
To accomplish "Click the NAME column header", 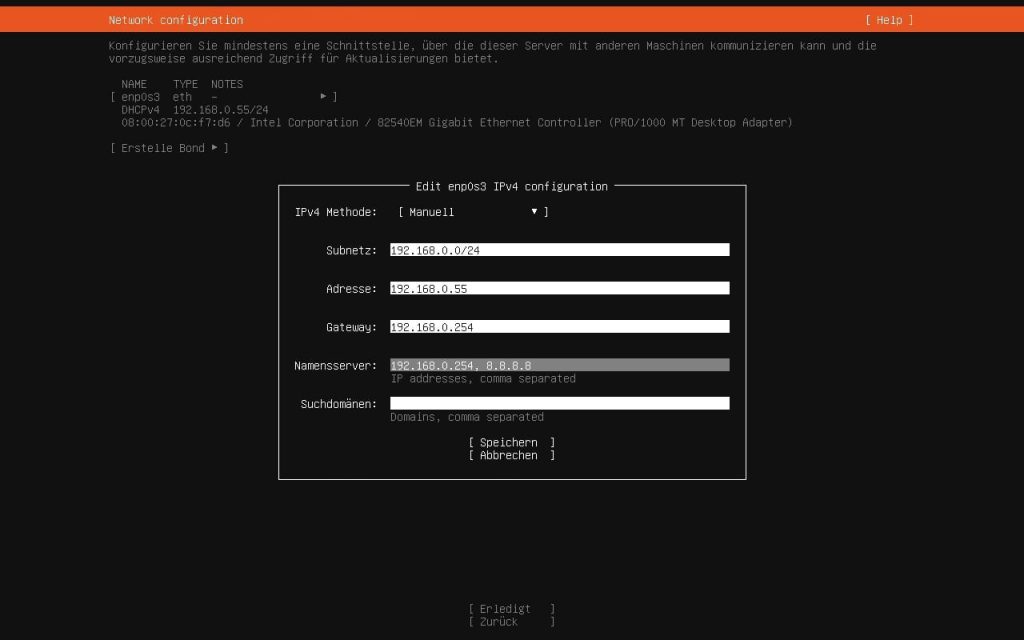I will [134, 84].
